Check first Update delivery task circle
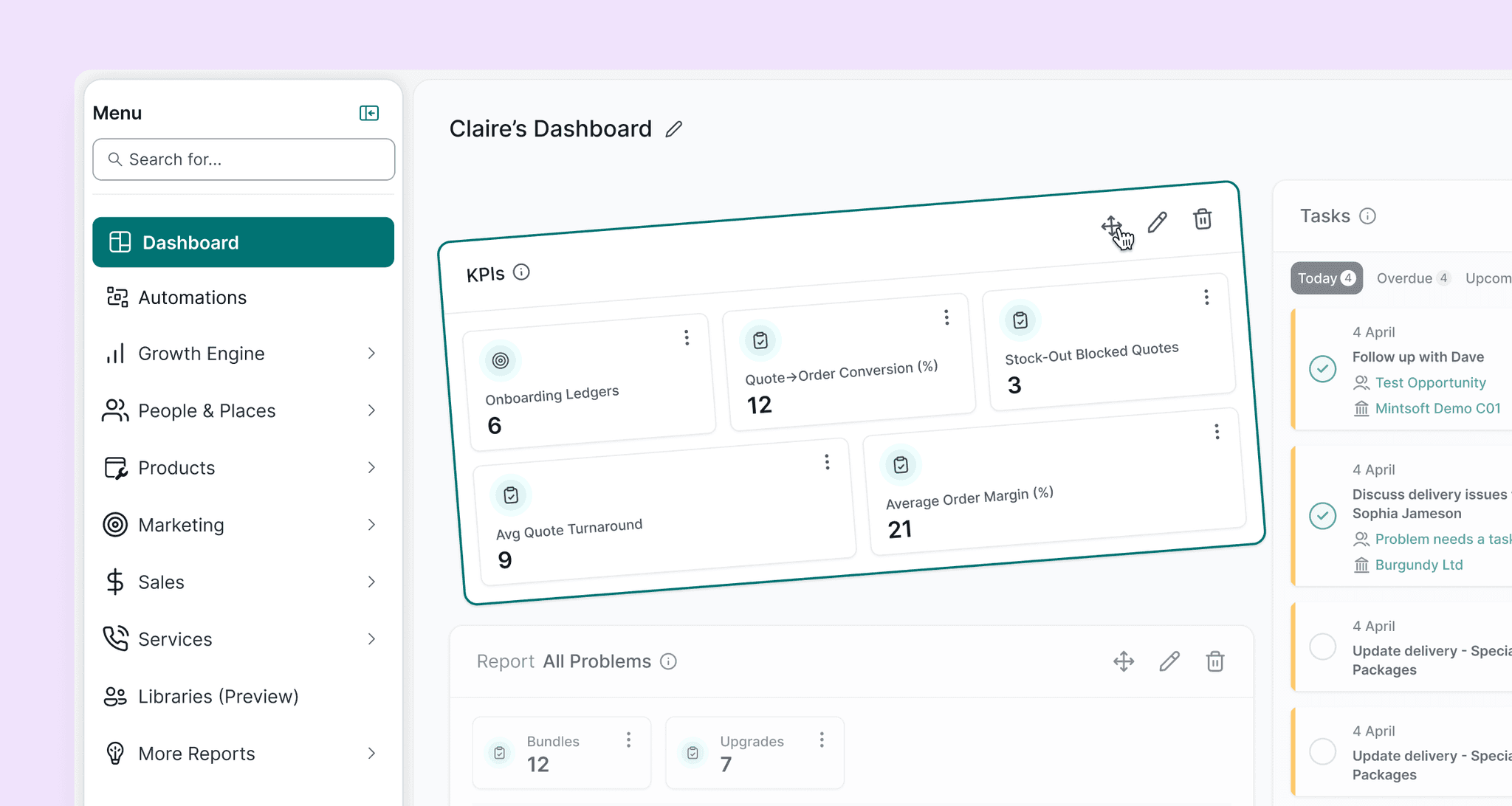The height and width of the screenshot is (806, 1512). pos(1322,647)
